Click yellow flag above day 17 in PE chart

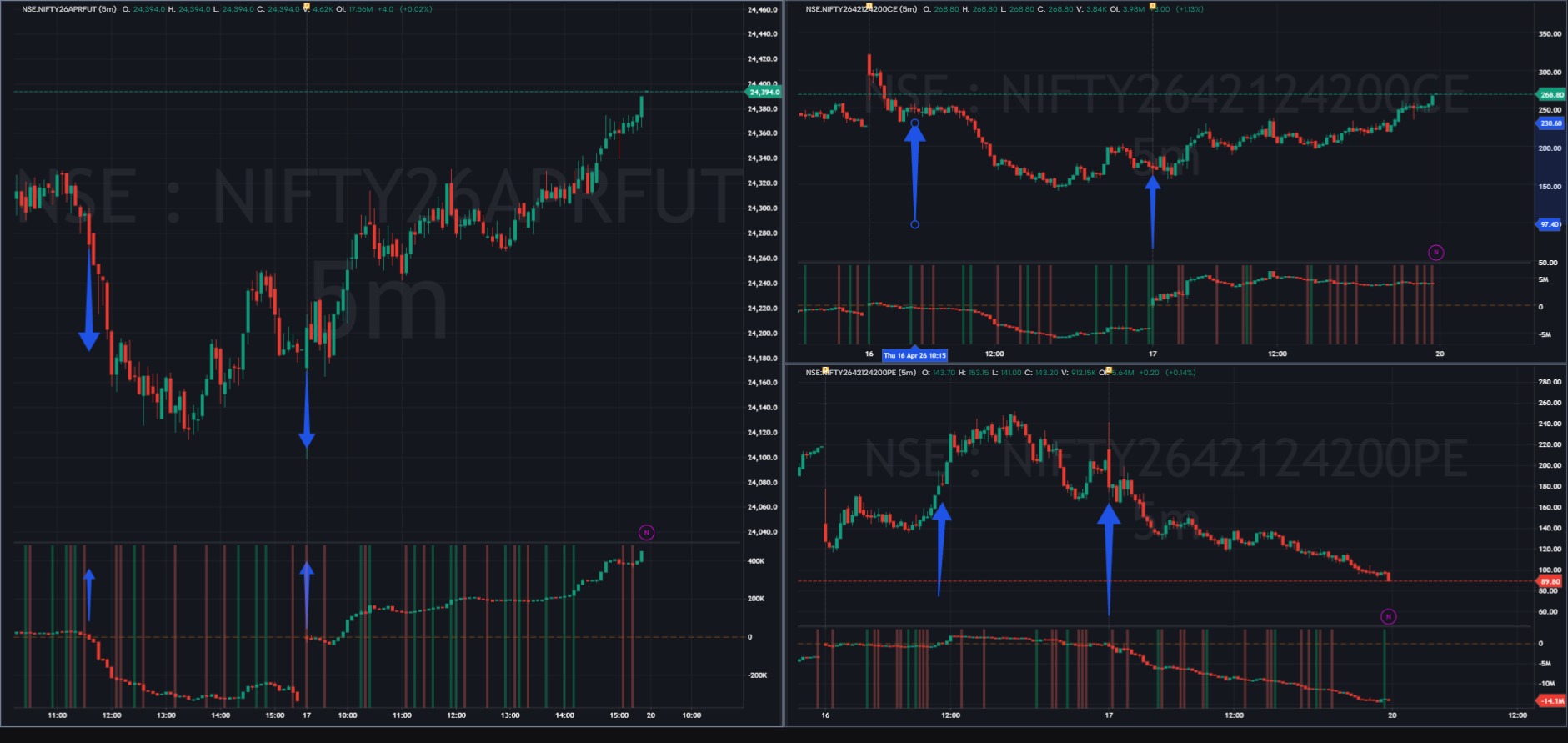point(1109,370)
